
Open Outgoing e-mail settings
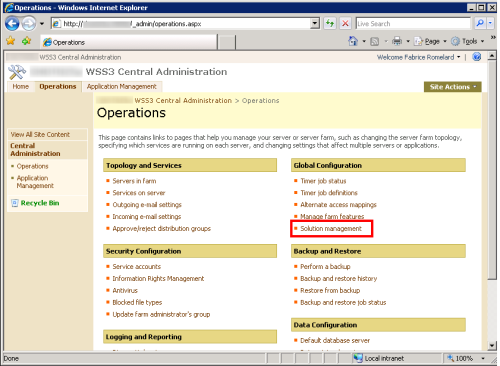[147, 204]
